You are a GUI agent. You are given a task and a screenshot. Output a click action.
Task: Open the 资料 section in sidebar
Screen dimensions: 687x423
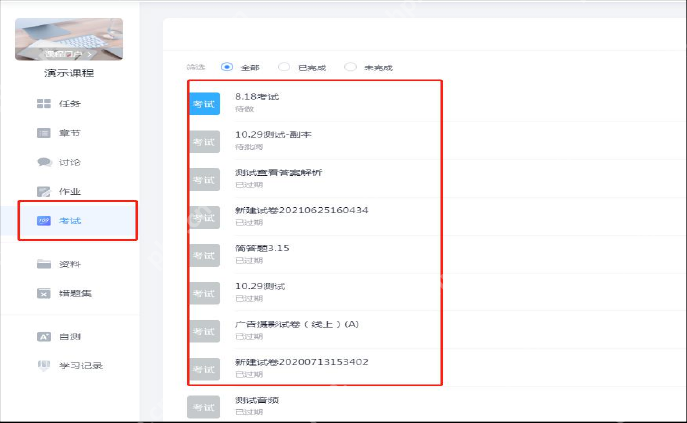tap(70, 264)
